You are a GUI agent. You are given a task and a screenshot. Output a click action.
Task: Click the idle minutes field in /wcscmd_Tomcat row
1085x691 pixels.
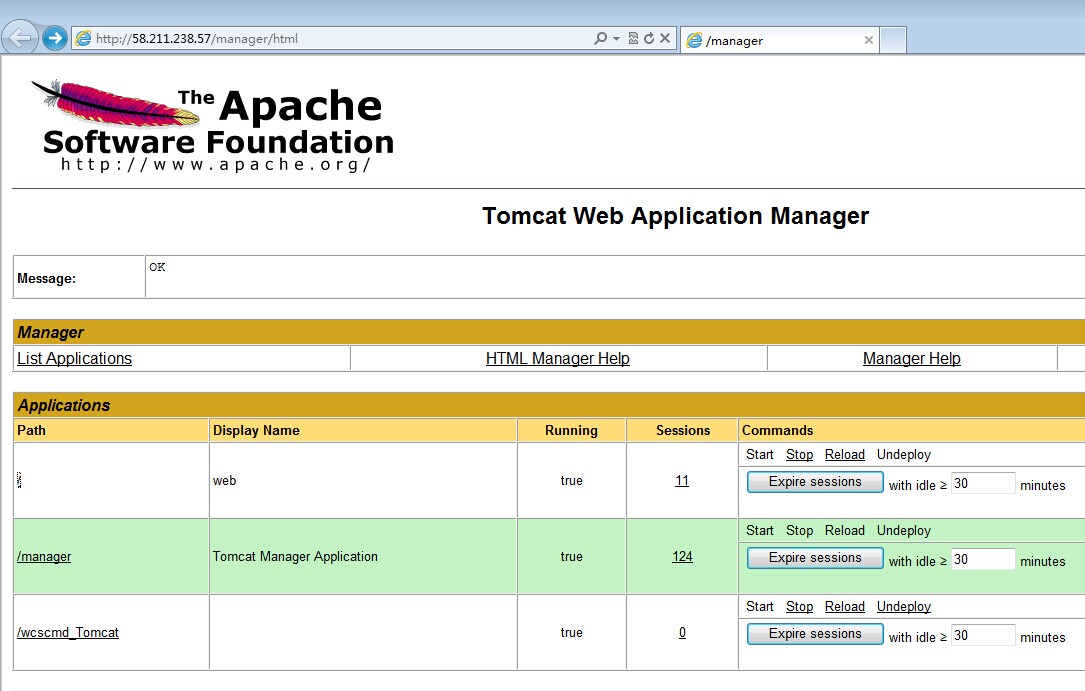pyautogui.click(x=983, y=636)
